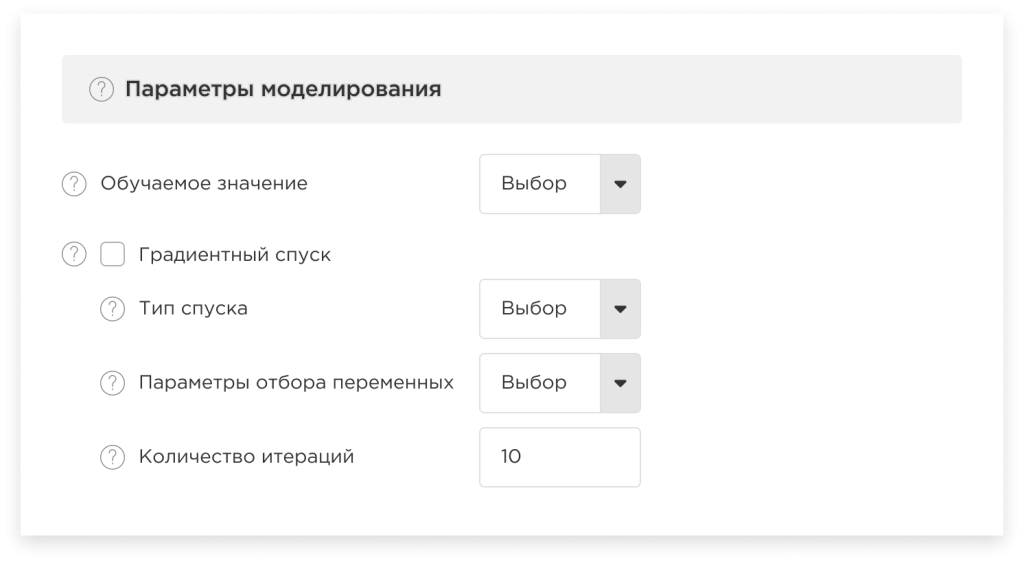Image resolution: width=1024 pixels, height=563 pixels.
Task: Expand the Обучаемое значение dropdown arrow
Action: (620, 184)
